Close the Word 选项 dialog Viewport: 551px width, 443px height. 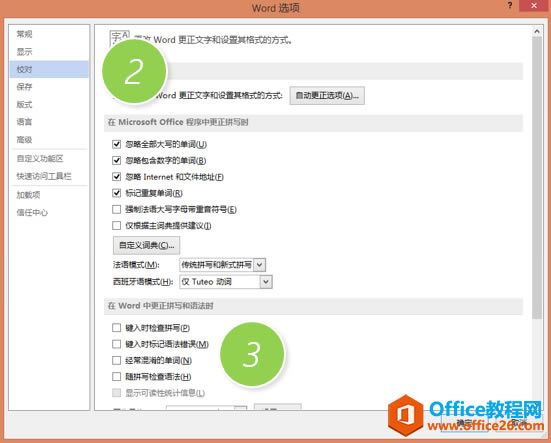[534, 6]
